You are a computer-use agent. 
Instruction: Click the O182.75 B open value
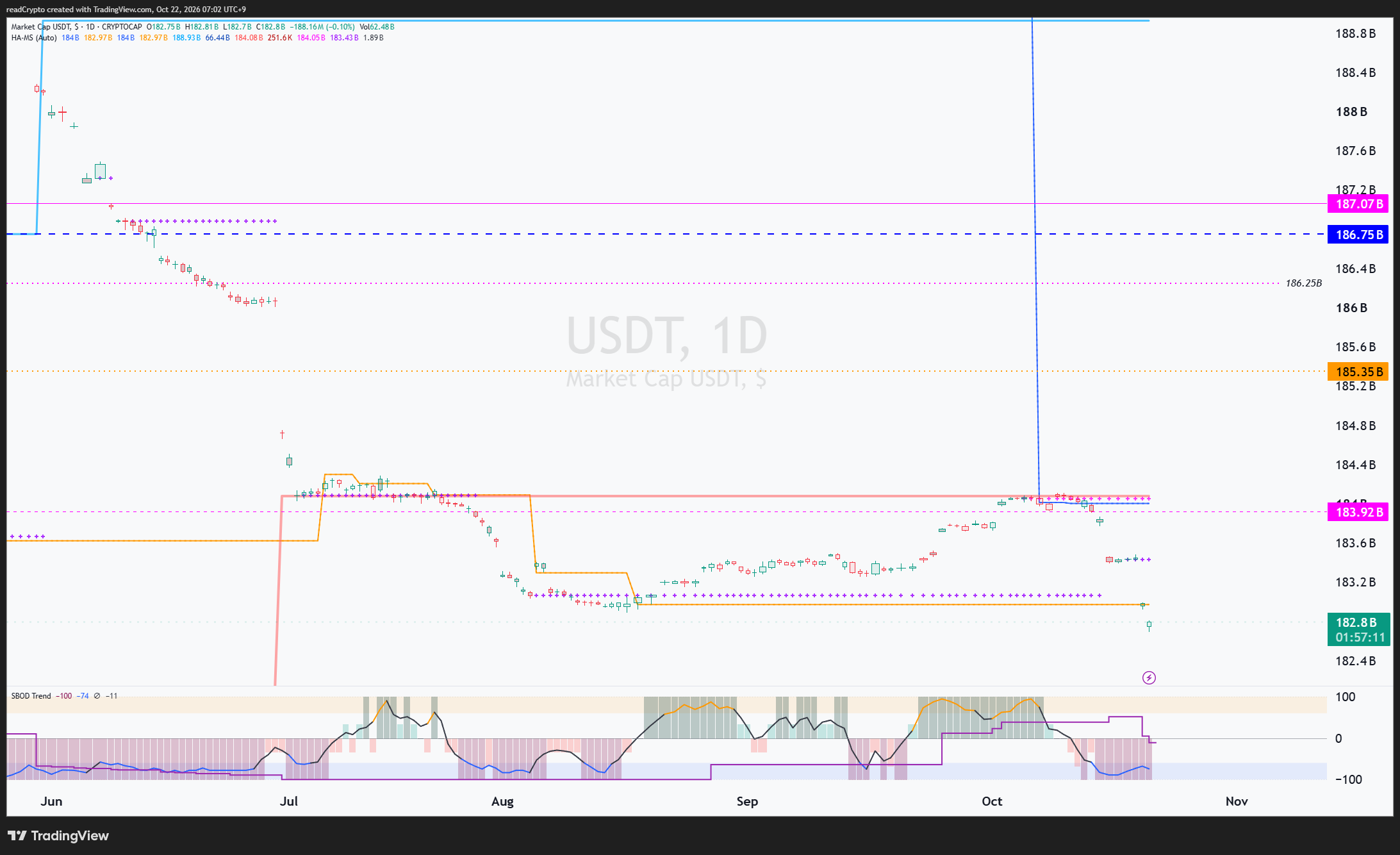pos(163,27)
